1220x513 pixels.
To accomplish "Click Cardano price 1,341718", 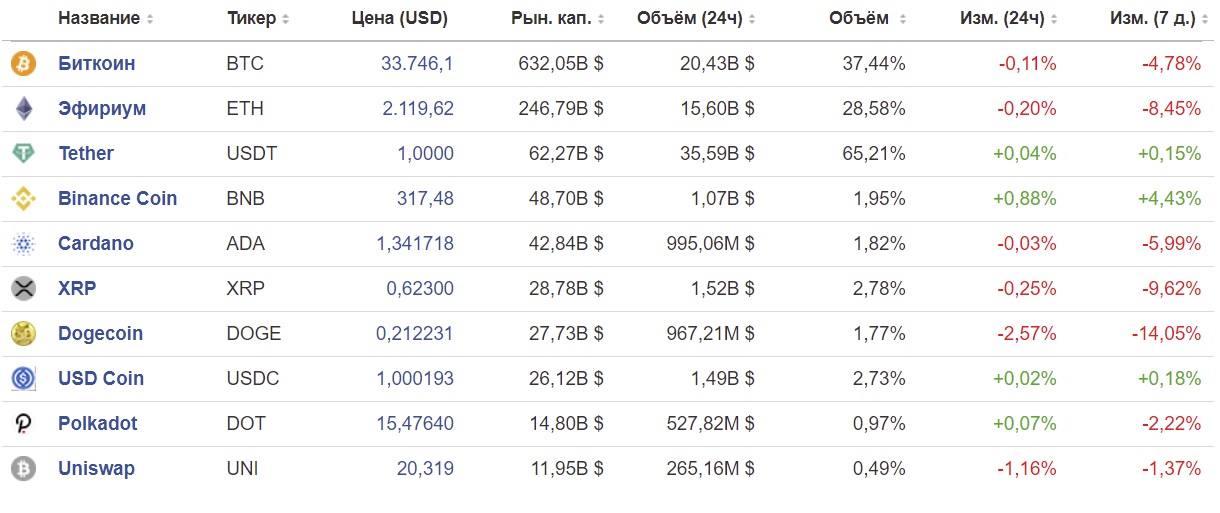I will 415,244.
